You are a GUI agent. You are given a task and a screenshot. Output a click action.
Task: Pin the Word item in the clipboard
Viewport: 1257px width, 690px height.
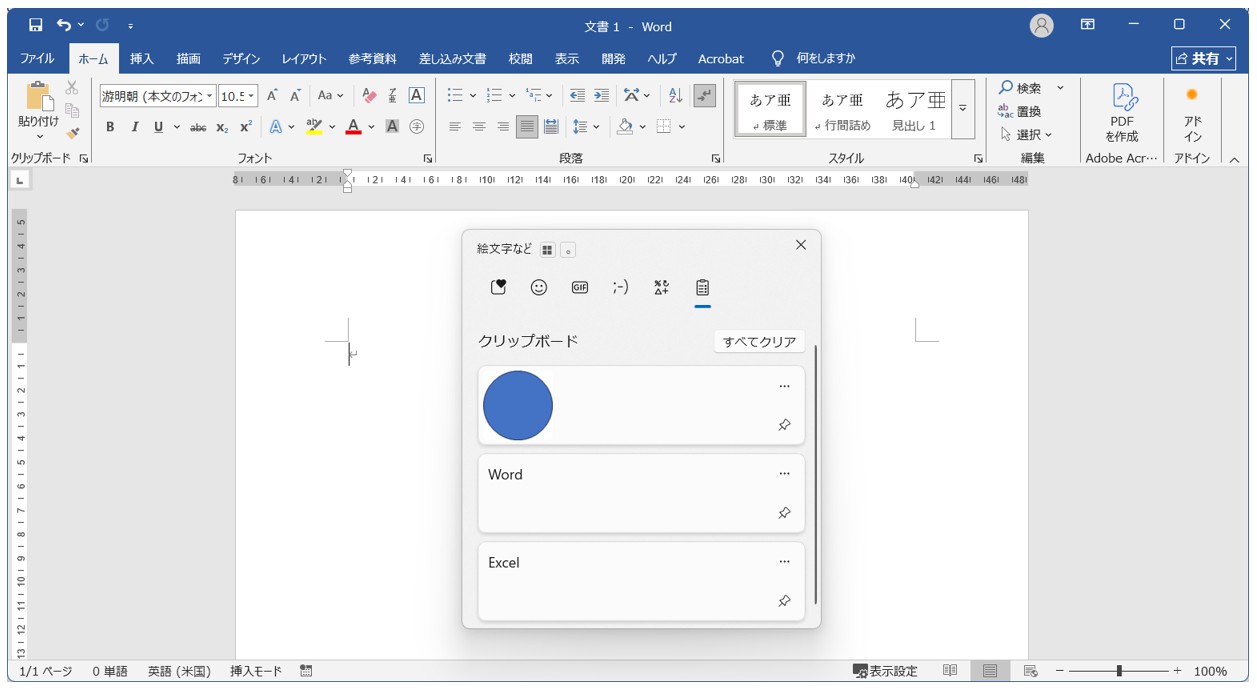pos(784,511)
